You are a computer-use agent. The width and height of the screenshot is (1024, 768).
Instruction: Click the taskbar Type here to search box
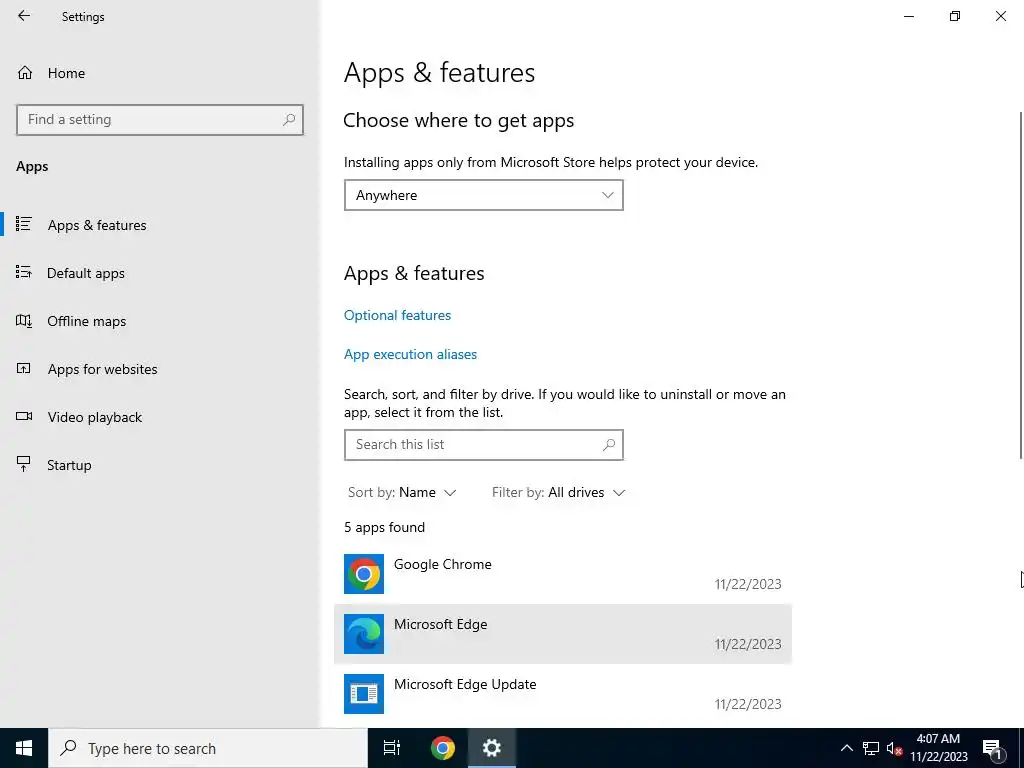click(208, 748)
